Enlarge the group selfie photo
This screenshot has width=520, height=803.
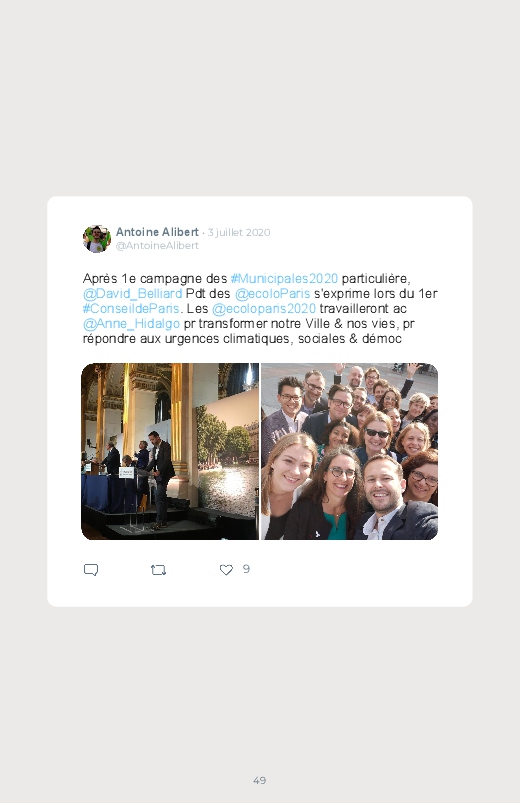[x=349, y=451]
